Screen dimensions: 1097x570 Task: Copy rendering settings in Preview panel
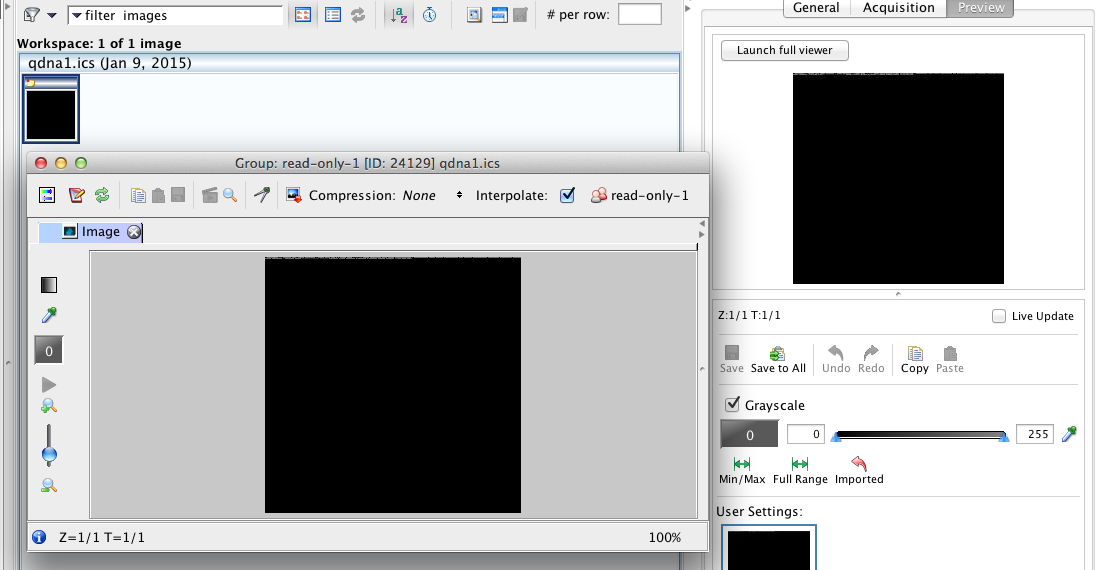click(914, 360)
